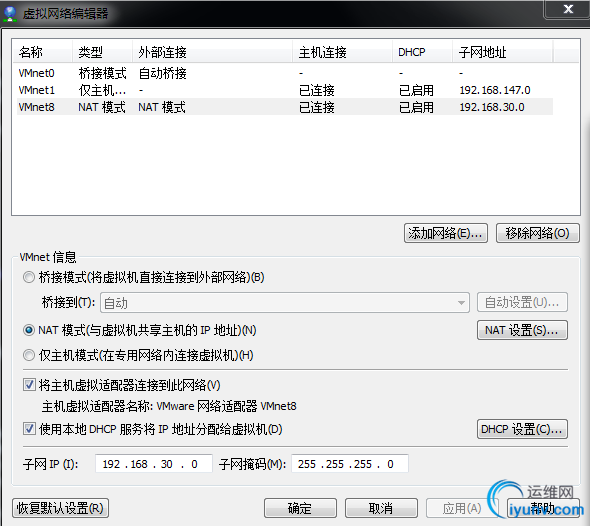Open NAT 设置(S)... dialog
This screenshot has width=590, height=526.
tap(522, 330)
